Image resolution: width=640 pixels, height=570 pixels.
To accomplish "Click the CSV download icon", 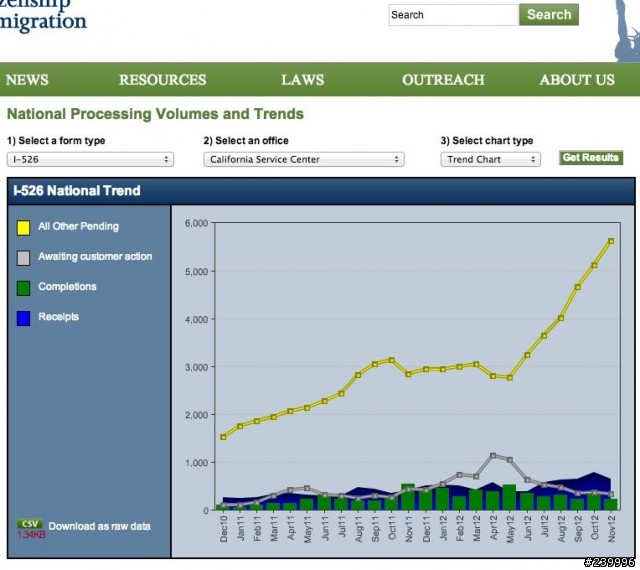I will click(30, 524).
